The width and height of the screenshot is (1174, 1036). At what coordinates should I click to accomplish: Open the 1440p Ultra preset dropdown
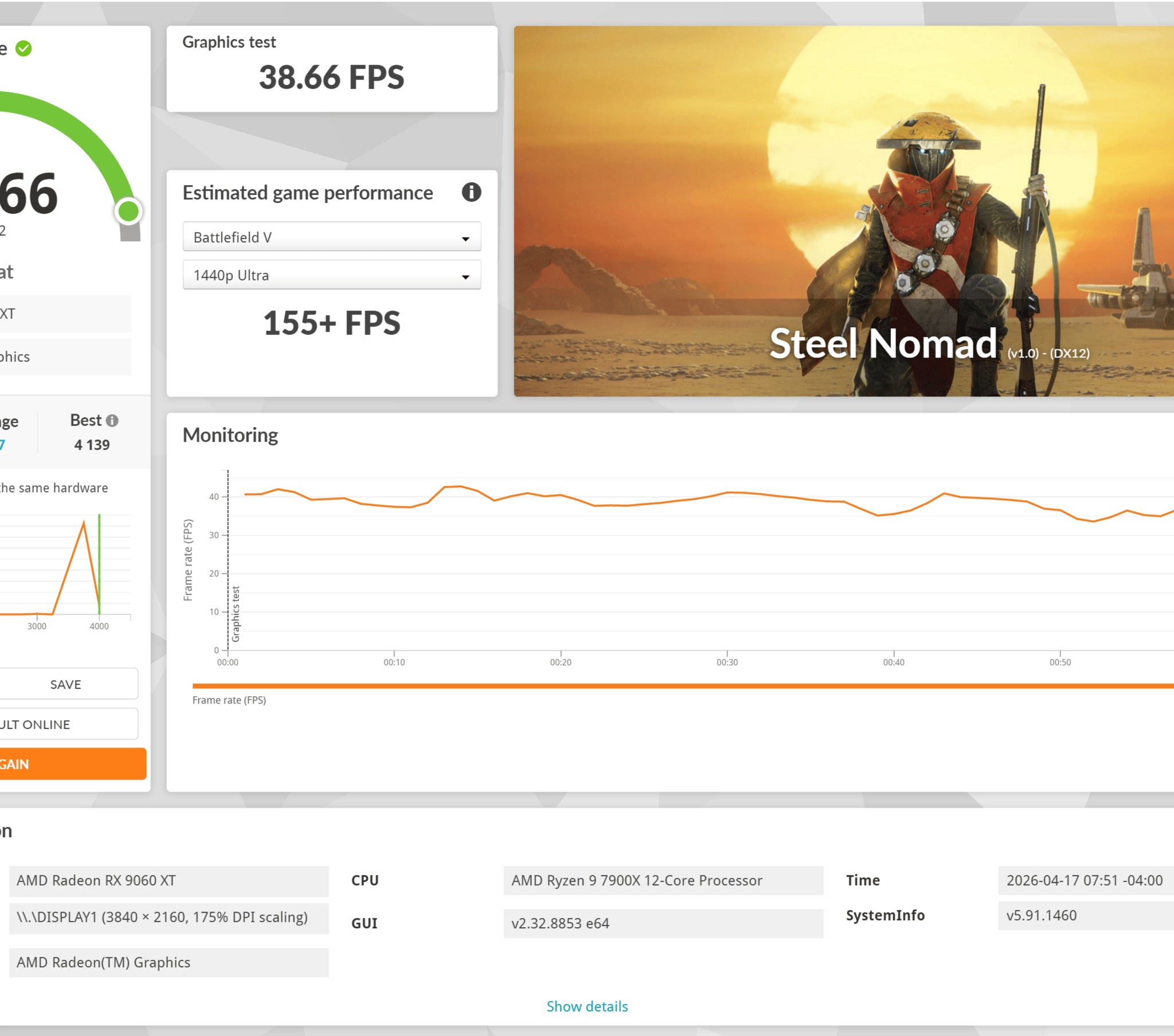(332, 275)
